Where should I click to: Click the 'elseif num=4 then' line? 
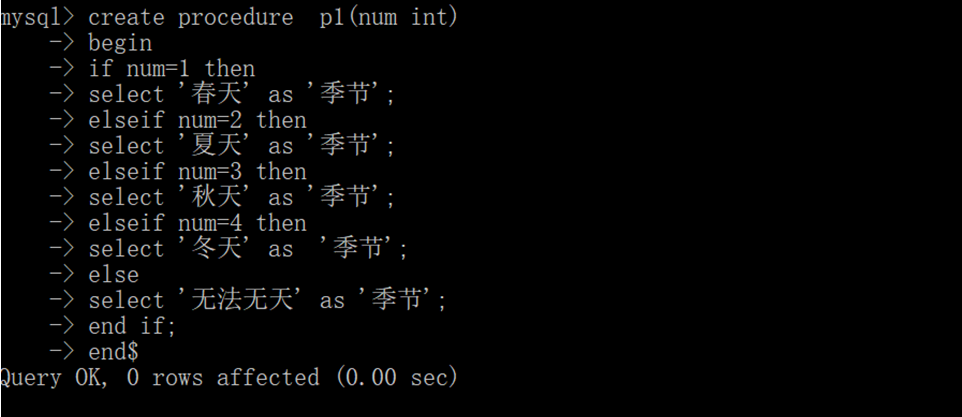(x=197, y=223)
